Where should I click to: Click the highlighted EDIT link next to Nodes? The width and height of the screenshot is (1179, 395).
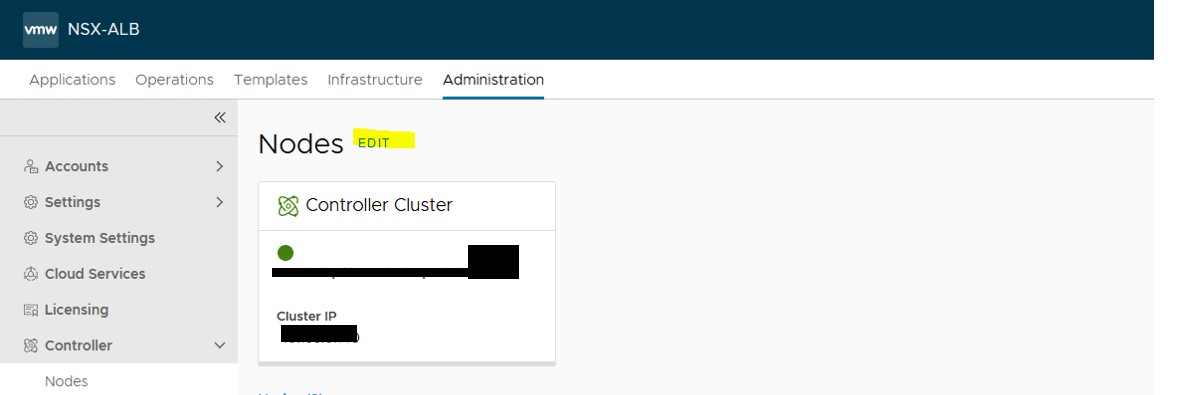pos(374,143)
